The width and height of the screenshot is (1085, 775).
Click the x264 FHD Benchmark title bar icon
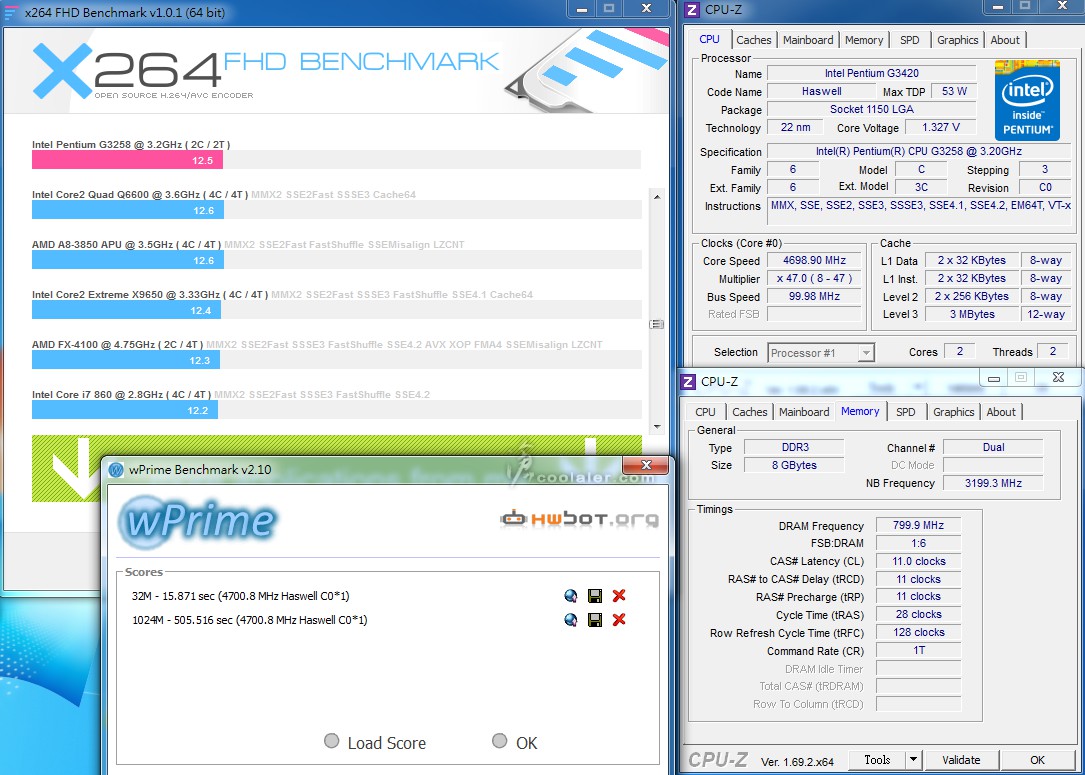coord(11,12)
